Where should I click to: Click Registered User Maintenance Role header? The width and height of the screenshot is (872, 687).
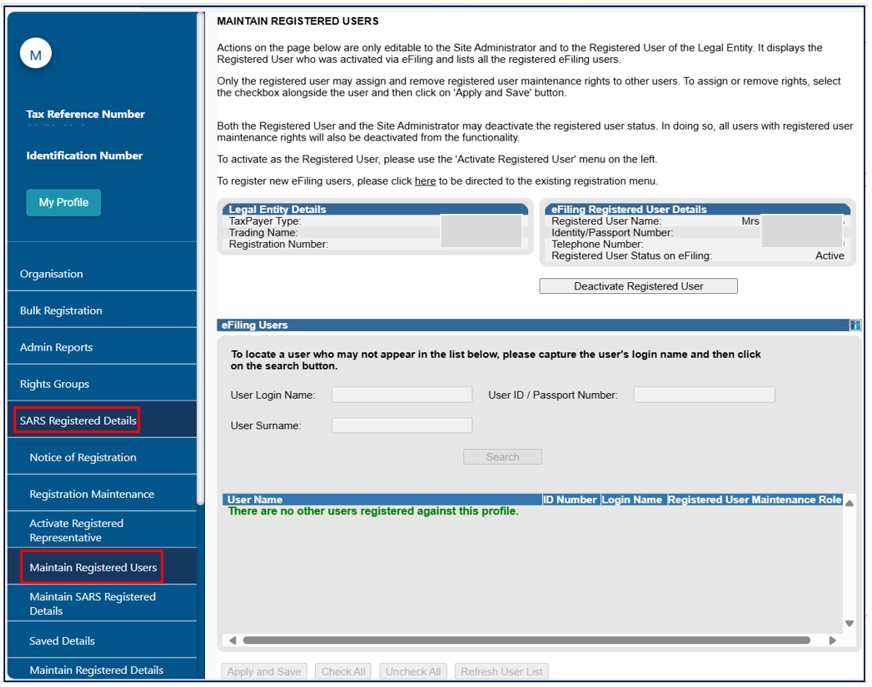(755, 500)
